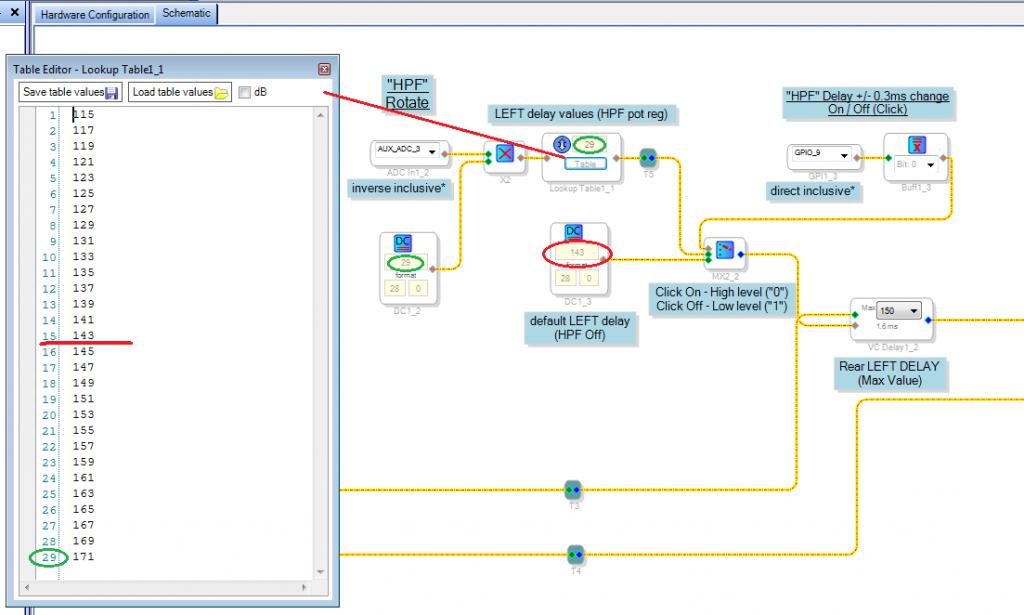Viewport: 1024px width, 615px height.
Task: Click the Buff1_3 buffer block icon
Action: [x=915, y=145]
